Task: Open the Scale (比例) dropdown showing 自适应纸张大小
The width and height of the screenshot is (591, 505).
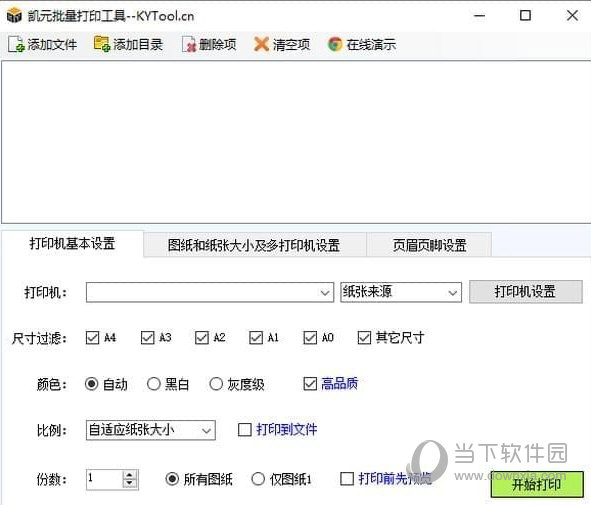Action: click(150, 430)
